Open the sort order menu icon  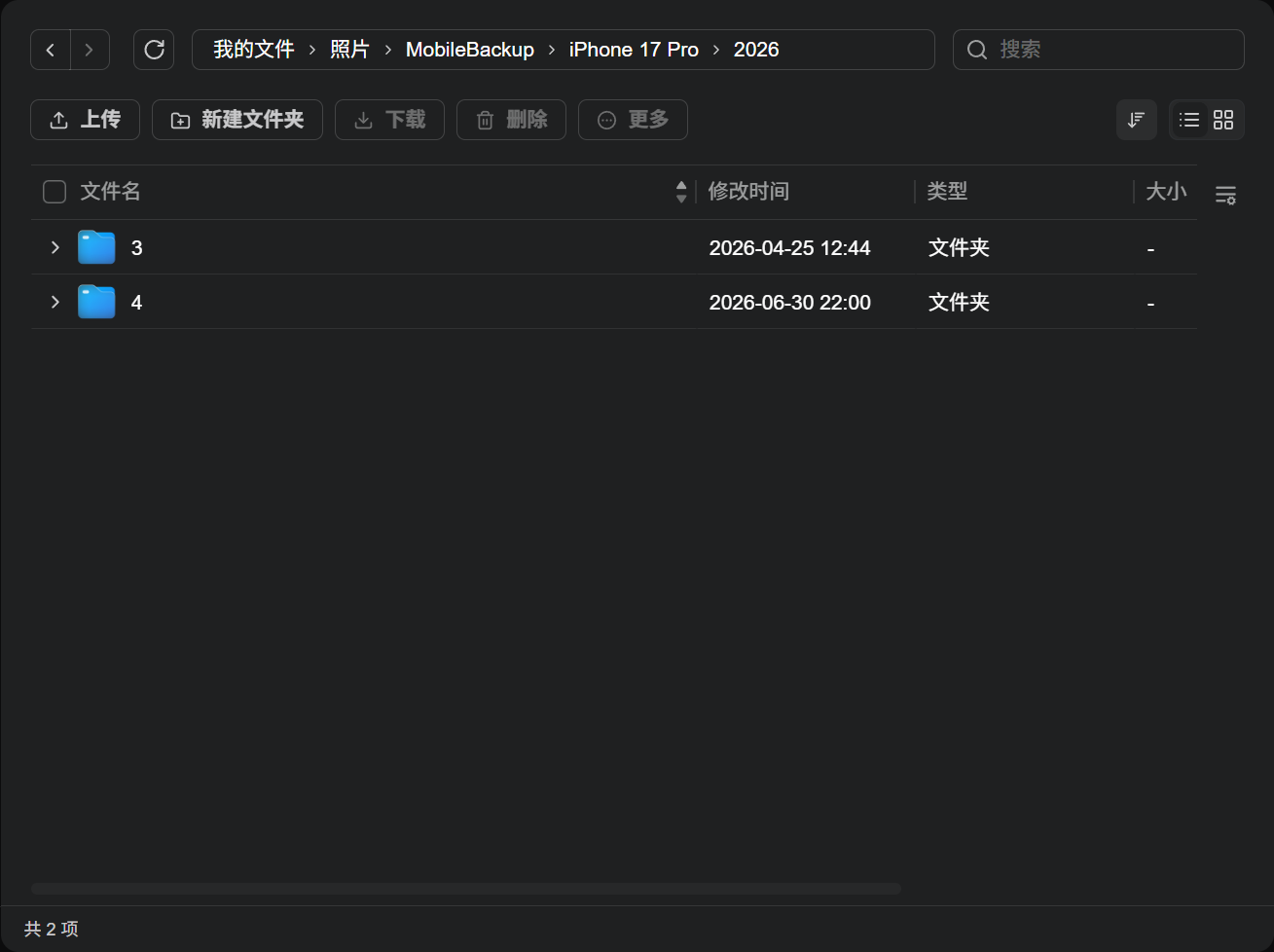pos(1136,120)
